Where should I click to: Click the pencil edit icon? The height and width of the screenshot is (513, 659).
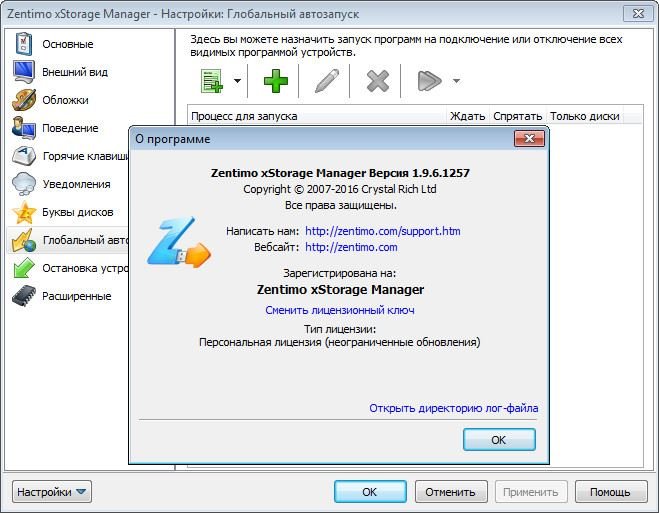327,81
